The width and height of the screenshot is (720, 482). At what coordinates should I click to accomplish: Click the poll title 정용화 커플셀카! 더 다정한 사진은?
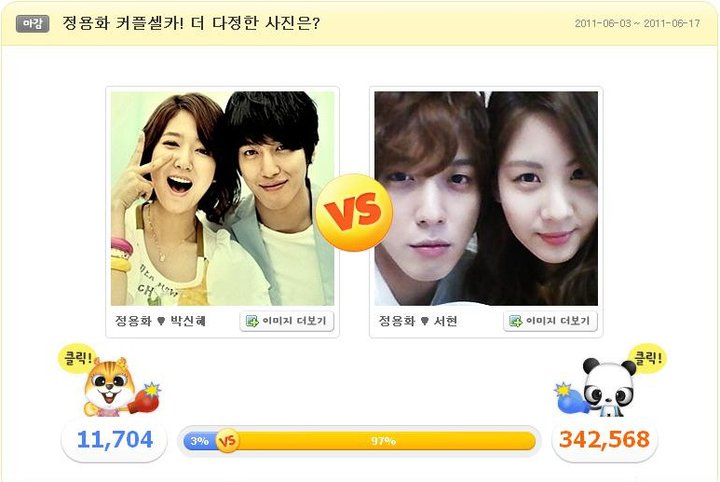(191, 23)
